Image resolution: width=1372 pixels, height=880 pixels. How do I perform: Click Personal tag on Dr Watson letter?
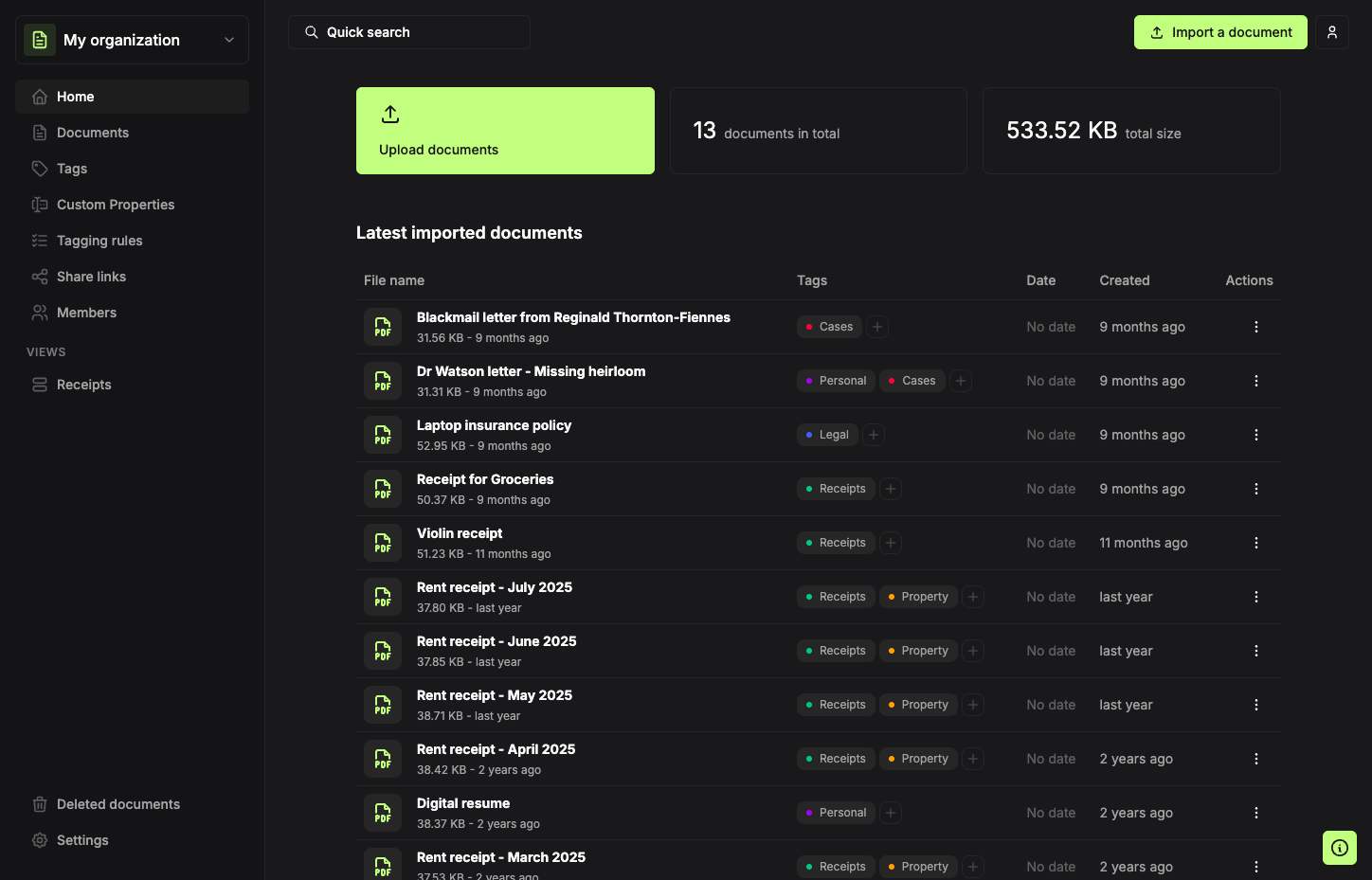coord(837,381)
